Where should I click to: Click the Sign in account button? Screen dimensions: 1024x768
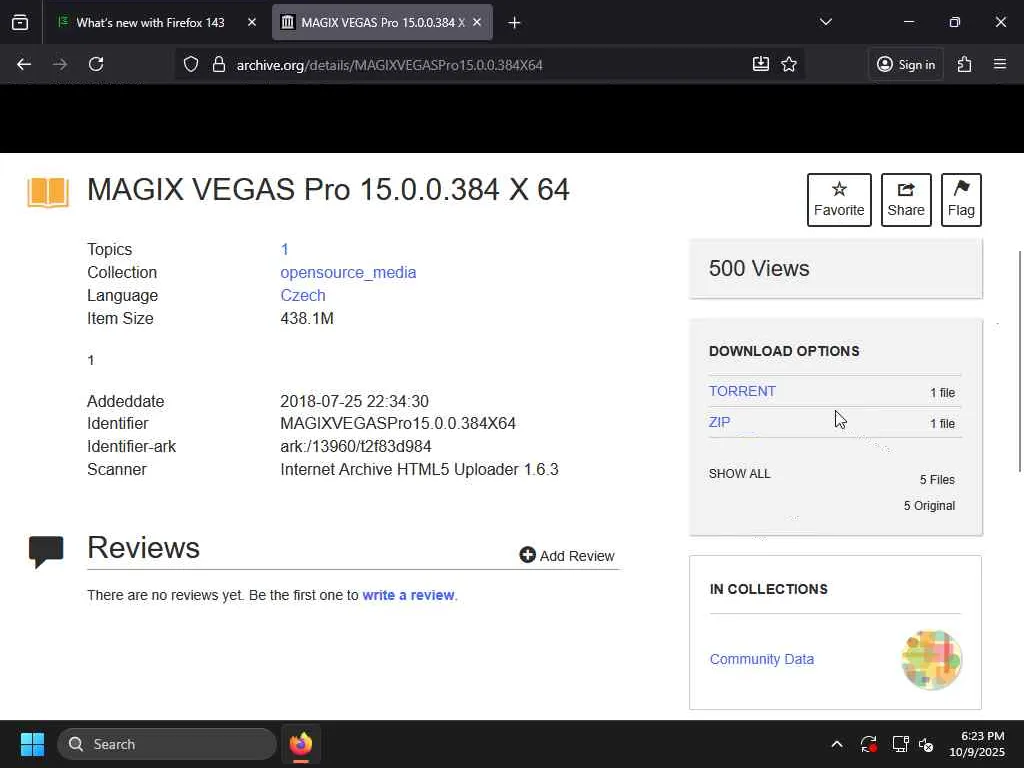(906, 64)
